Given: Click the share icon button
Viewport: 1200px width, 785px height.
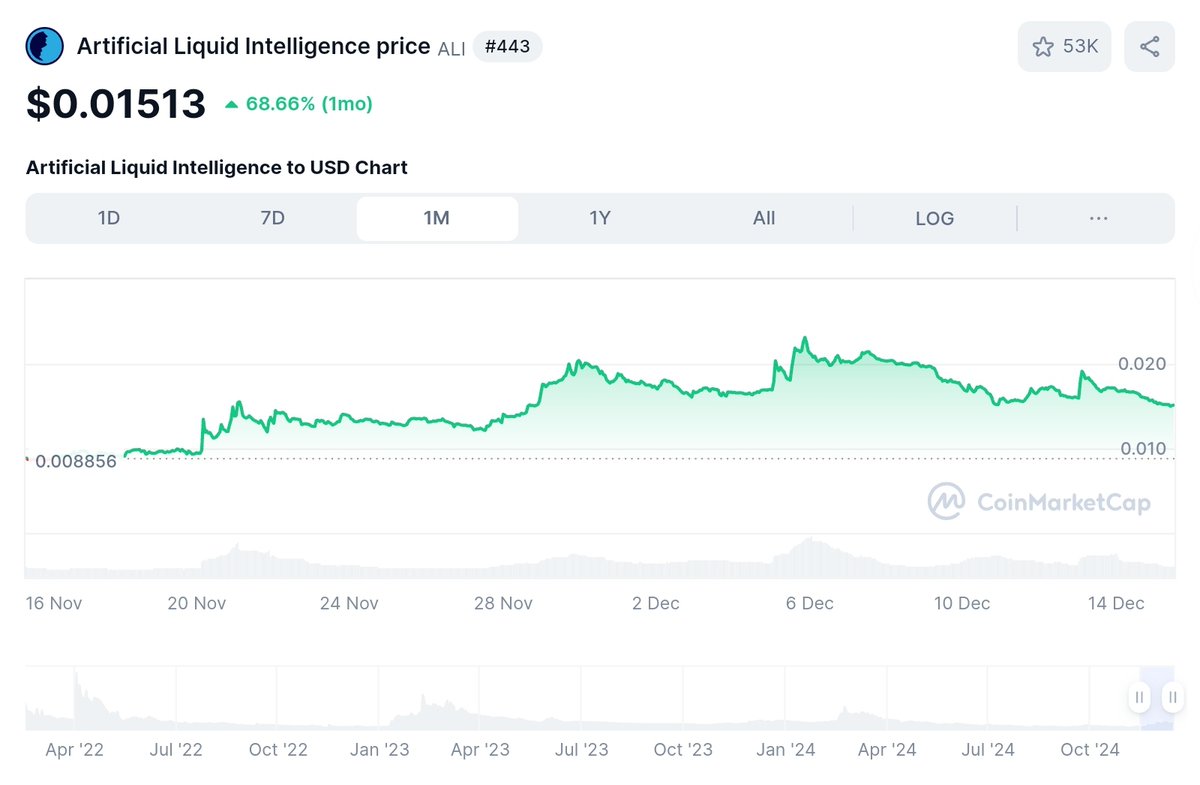Looking at the screenshot, I should (x=1149, y=47).
